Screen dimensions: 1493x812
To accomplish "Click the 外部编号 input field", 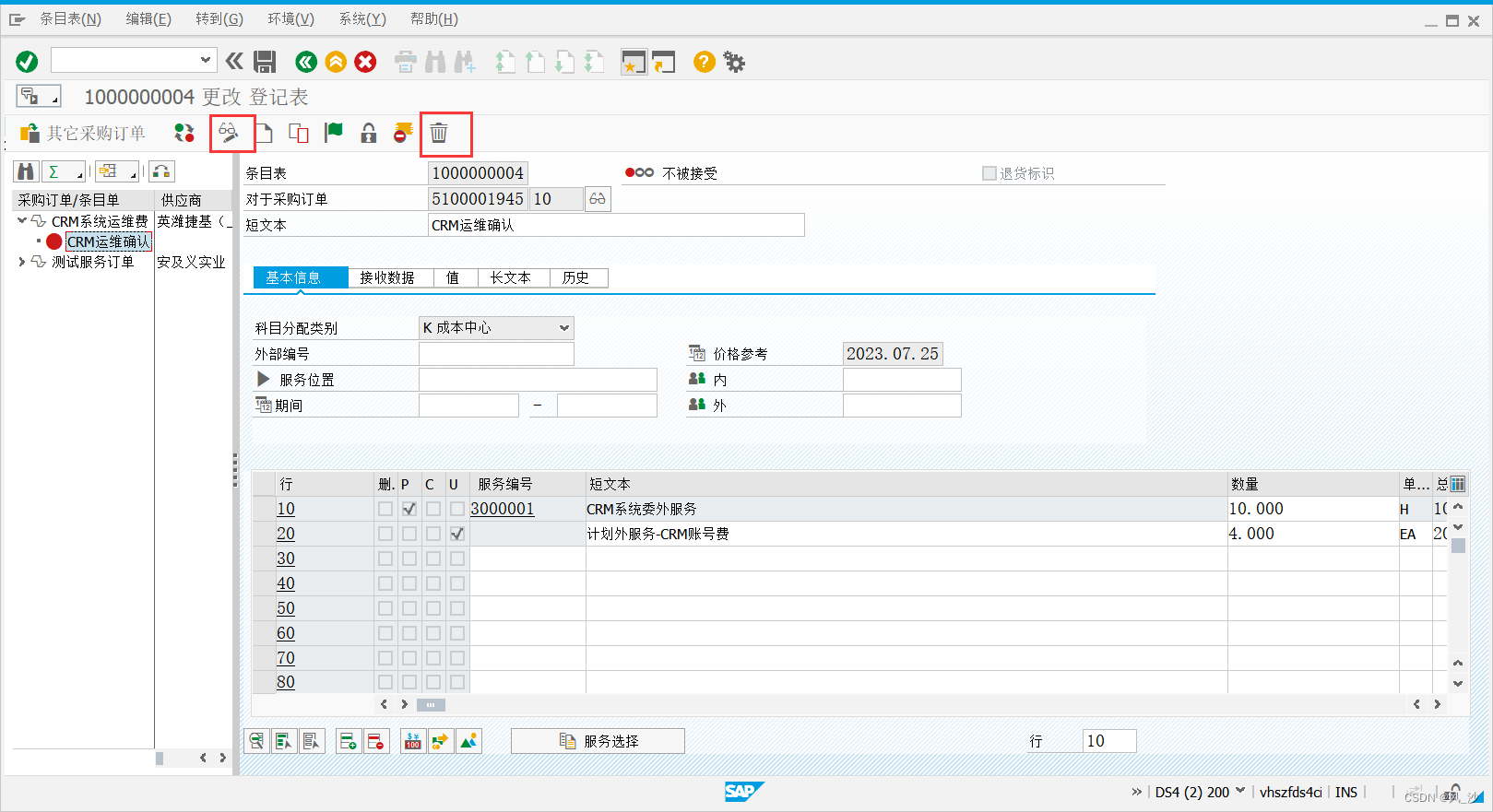I will point(496,354).
